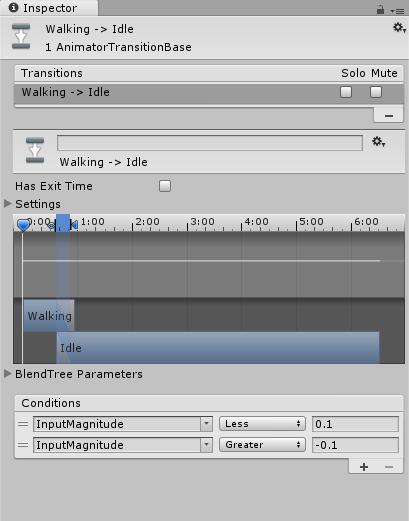Remove the transition with minus button under Transitions list
The width and height of the screenshot is (409, 521).
click(389, 116)
